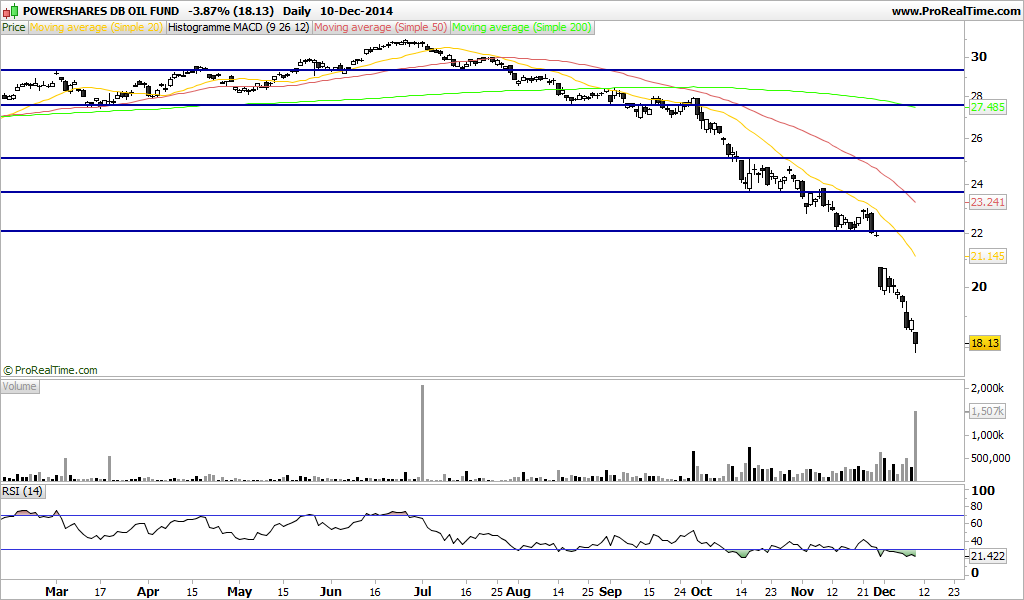Click the 1,000k volume axis label
Image resolution: width=1024 pixels, height=600 pixels.
point(987,435)
